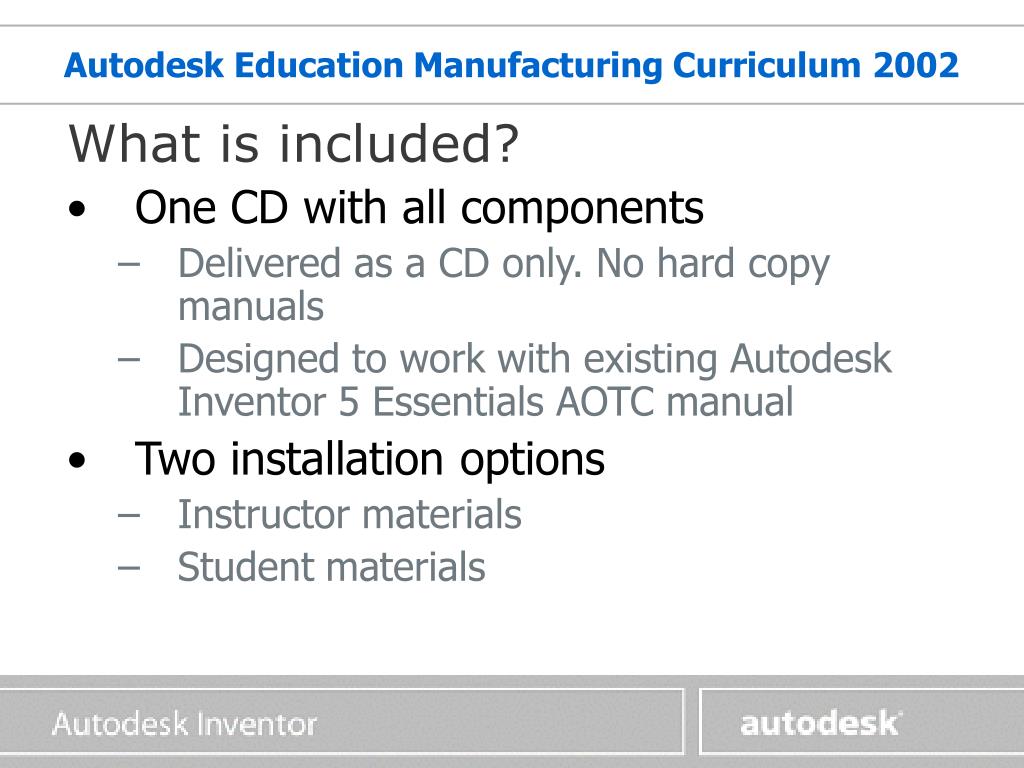Click '2002' in the blue header
Screen dimensions: 1024x768
click(x=916, y=65)
